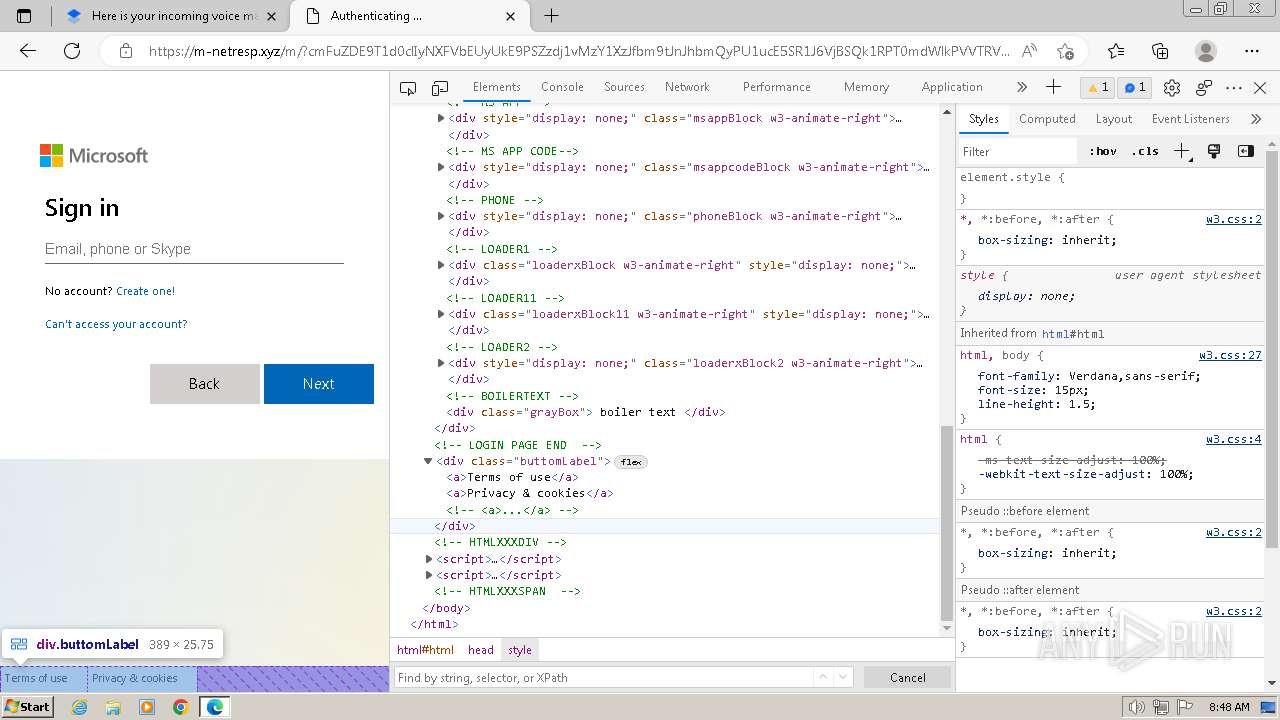Image resolution: width=1280 pixels, height=720 pixels.
Task: Click the Next sign-in button
Action: [319, 384]
